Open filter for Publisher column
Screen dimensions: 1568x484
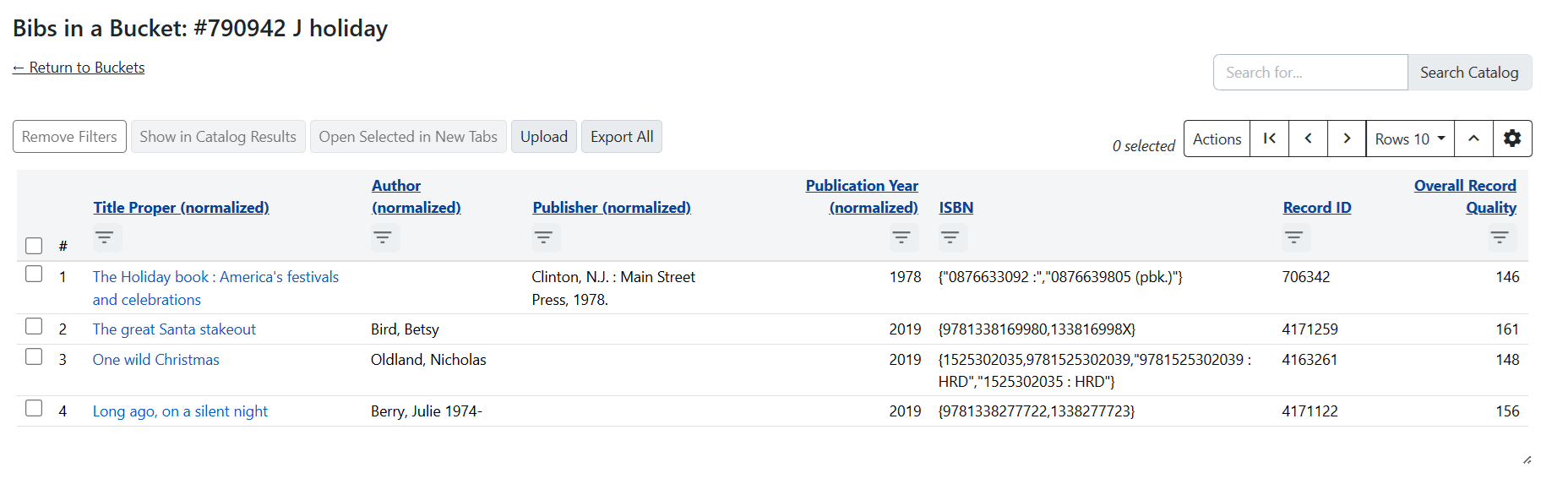543,238
